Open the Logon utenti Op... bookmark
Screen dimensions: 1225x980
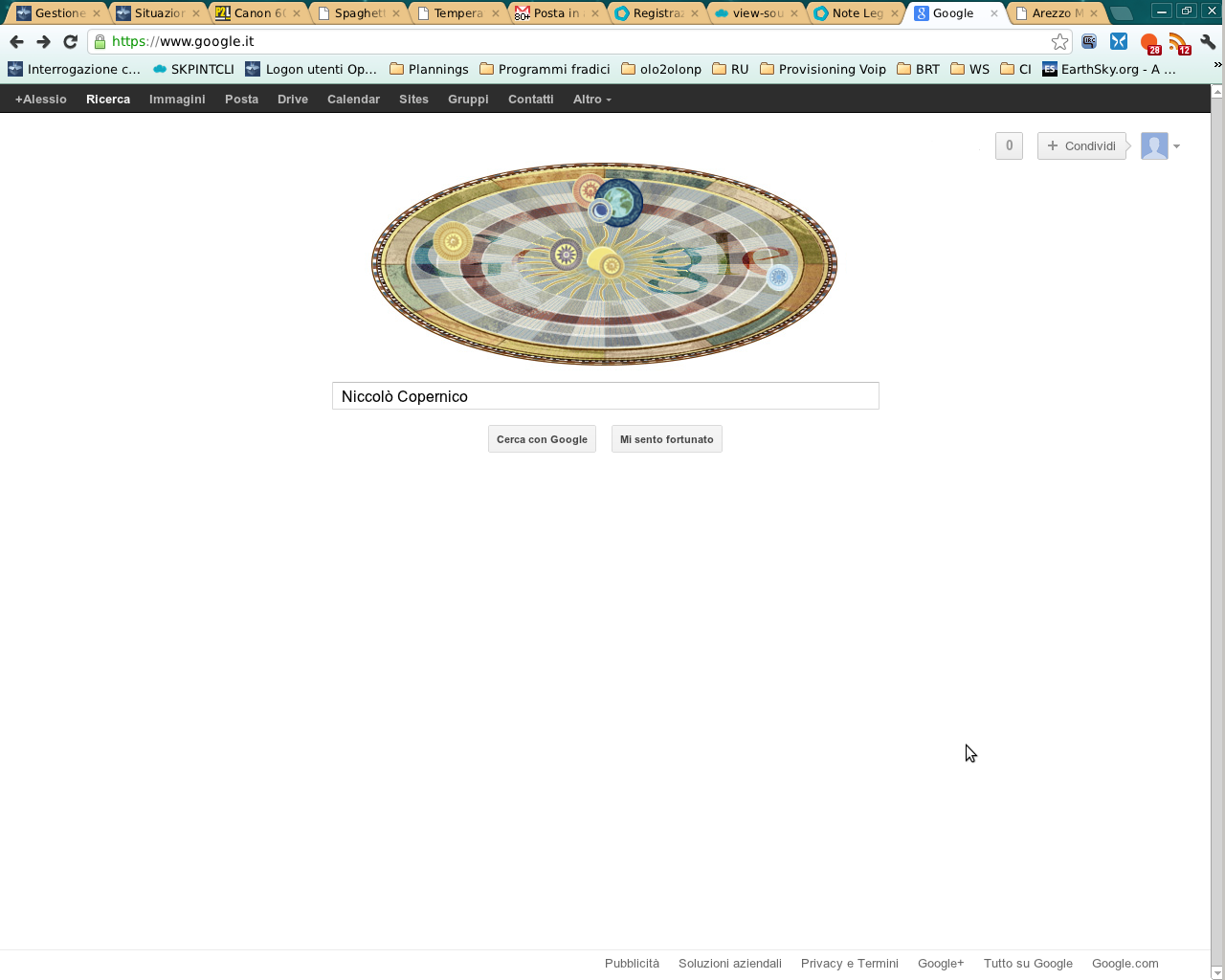pos(311,69)
